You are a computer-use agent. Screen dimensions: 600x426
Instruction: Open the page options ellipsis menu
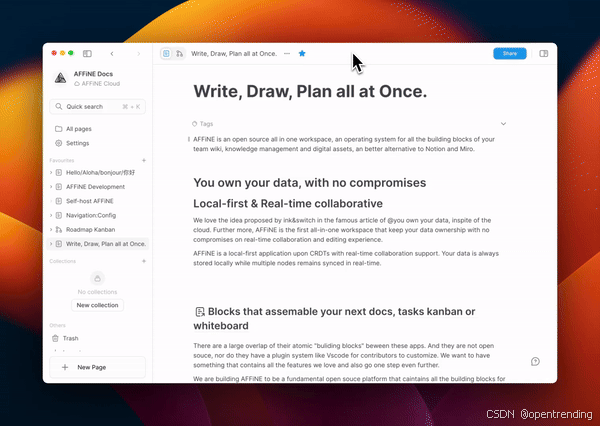pyautogui.click(x=287, y=54)
